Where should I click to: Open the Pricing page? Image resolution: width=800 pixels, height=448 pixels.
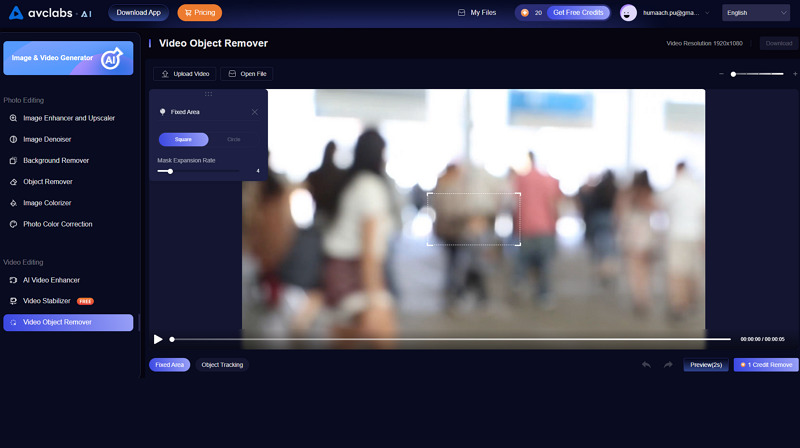coord(199,13)
